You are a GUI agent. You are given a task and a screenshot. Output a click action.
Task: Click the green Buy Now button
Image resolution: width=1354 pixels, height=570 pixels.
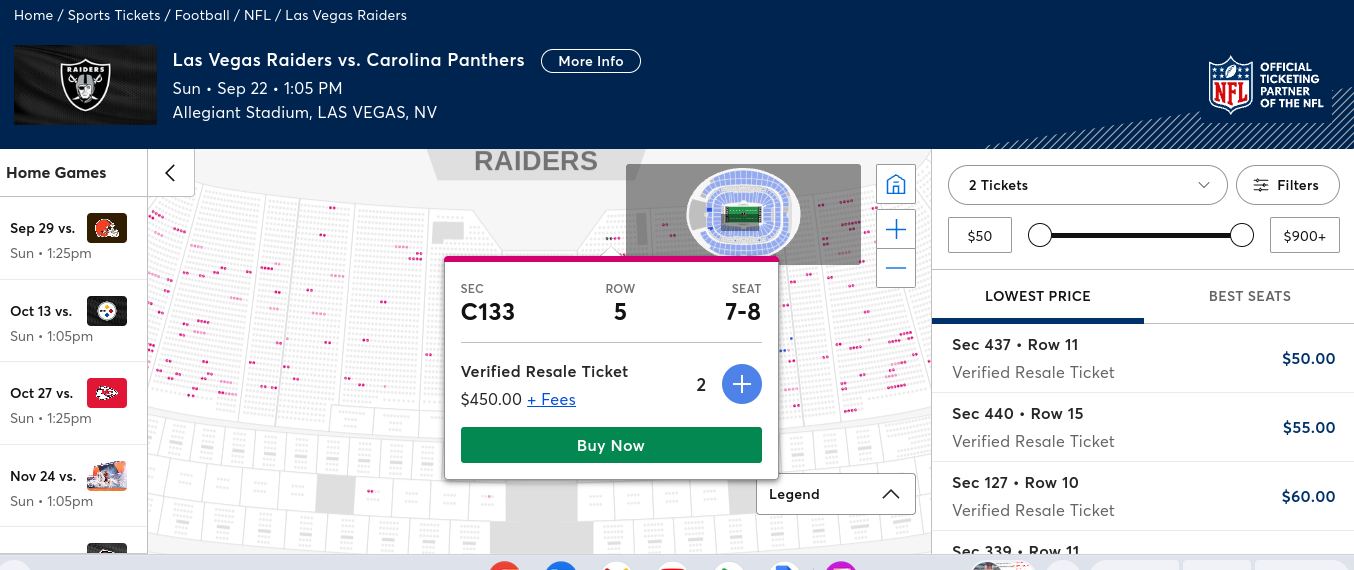pos(611,445)
